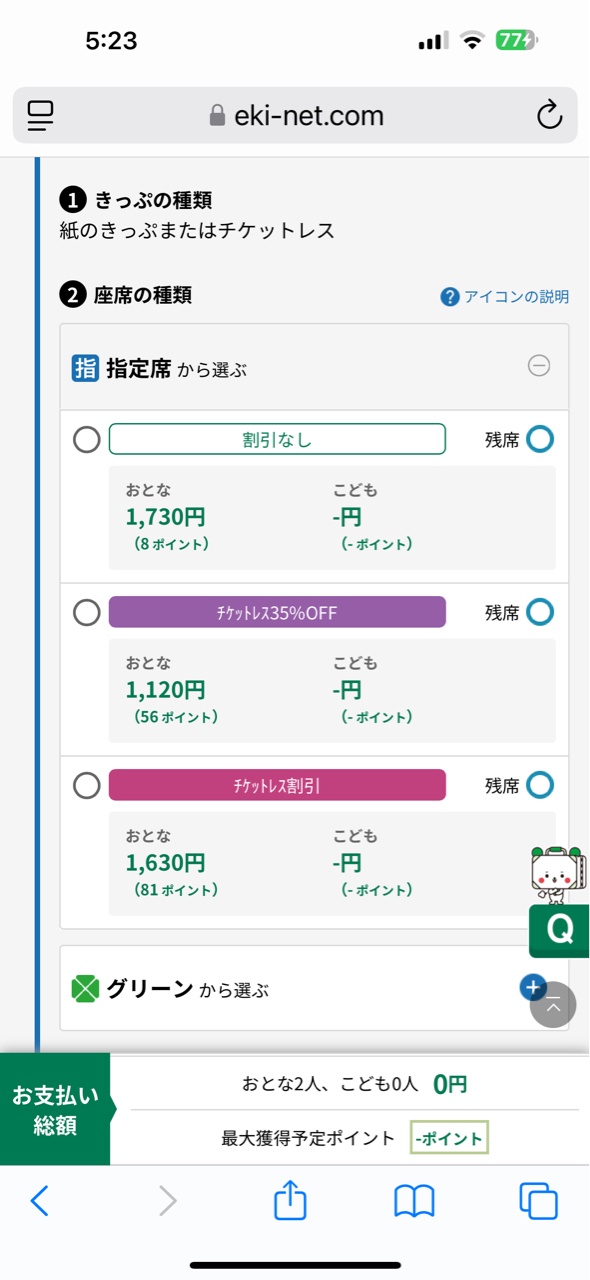
Task: Open Safari bookmarks book icon
Action: coord(414,1201)
